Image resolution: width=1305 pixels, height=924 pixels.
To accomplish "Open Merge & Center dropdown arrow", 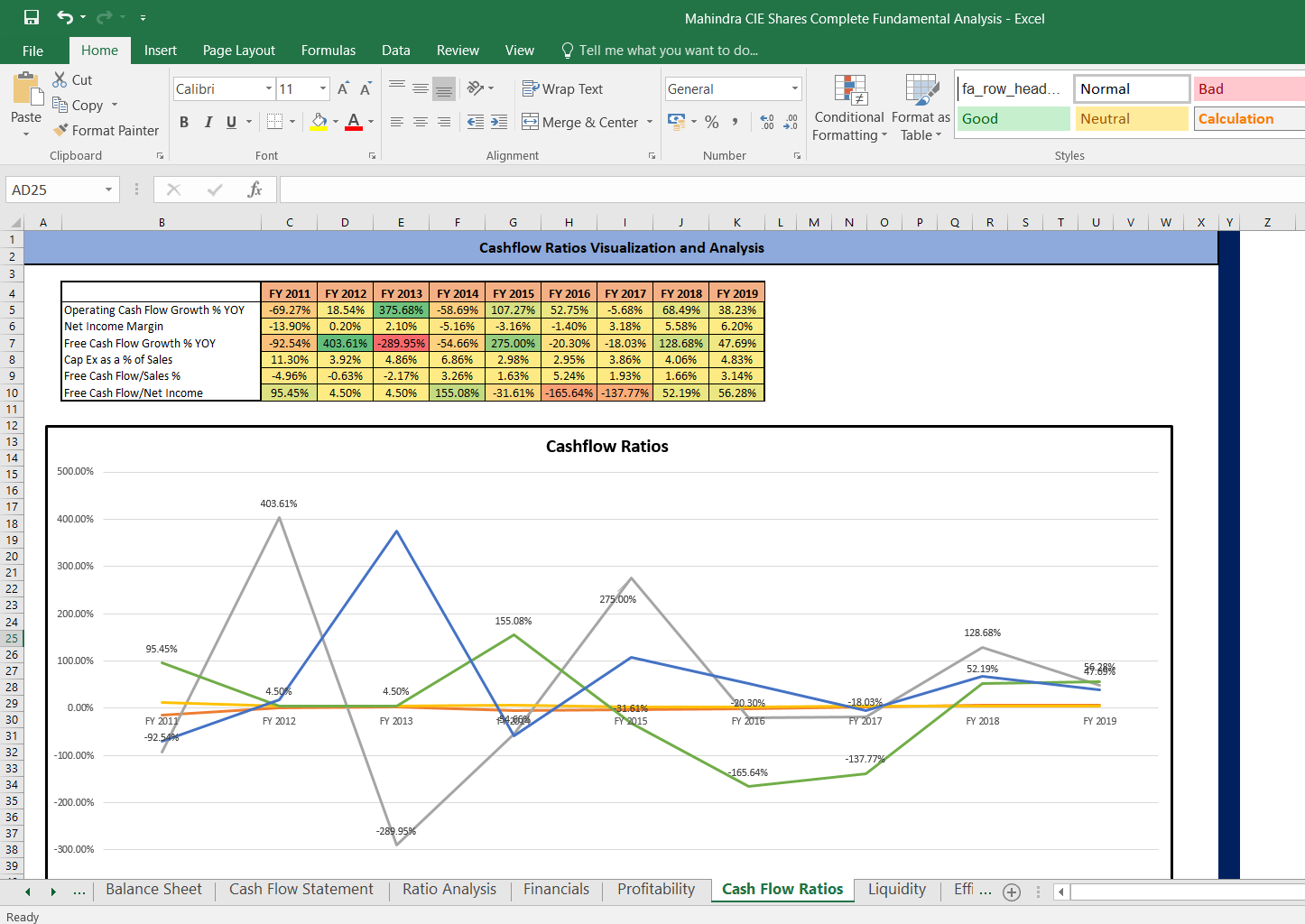I will tap(650, 122).
